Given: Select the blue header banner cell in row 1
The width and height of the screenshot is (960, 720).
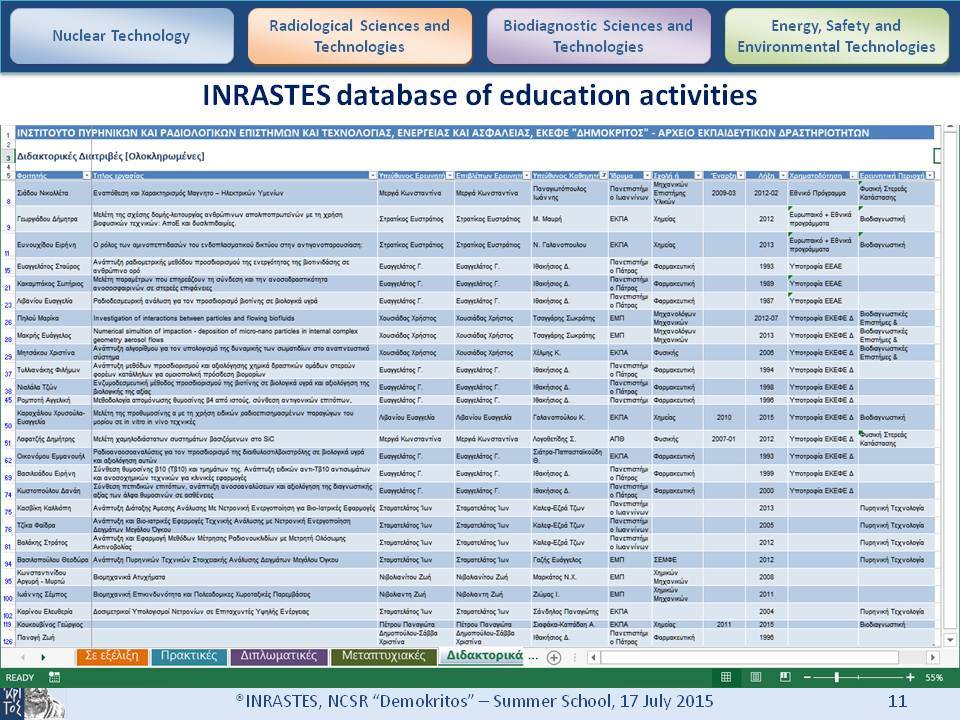Looking at the screenshot, I should [475, 132].
